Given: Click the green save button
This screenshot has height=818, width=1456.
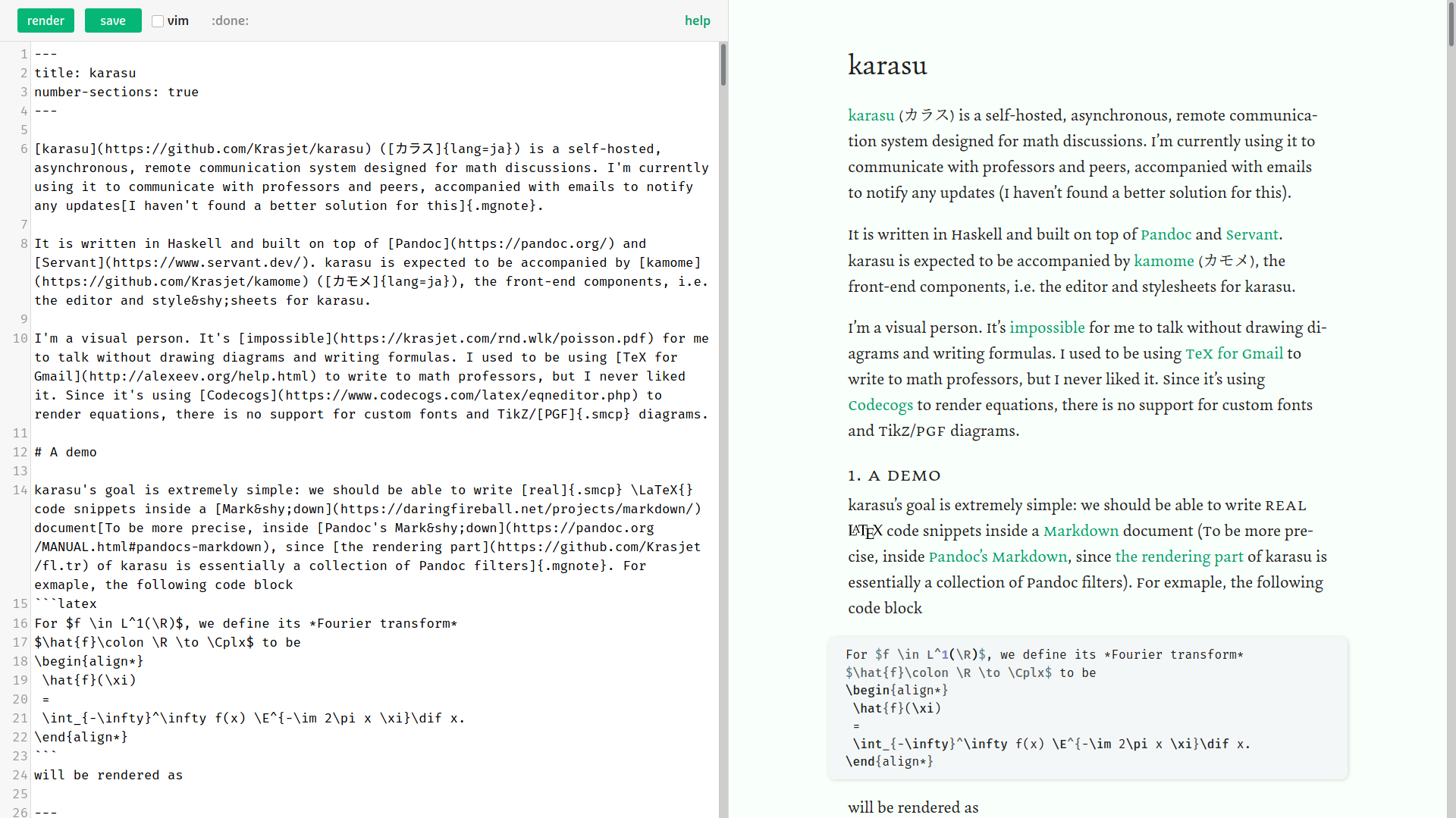Looking at the screenshot, I should [113, 20].
